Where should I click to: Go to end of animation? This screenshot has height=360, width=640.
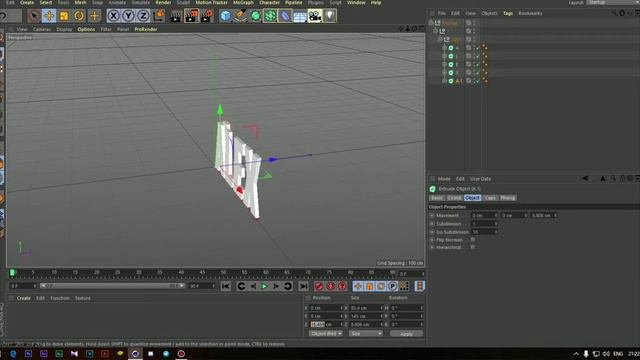(303, 287)
